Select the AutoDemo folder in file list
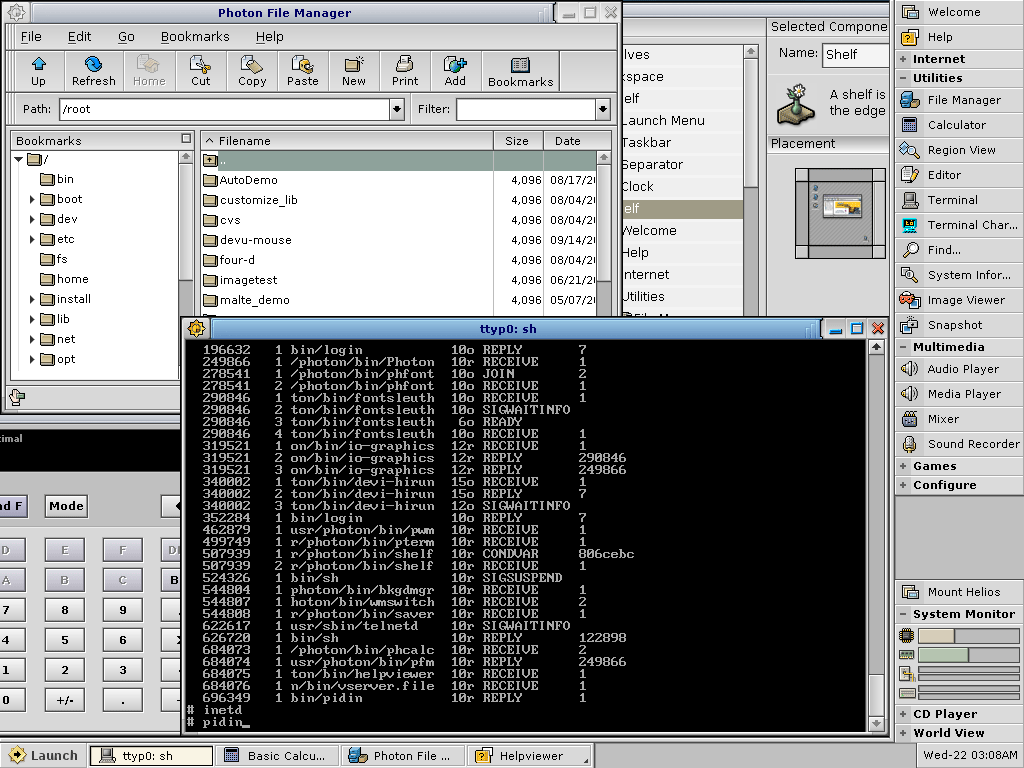This screenshot has height=768, width=1024. point(248,180)
